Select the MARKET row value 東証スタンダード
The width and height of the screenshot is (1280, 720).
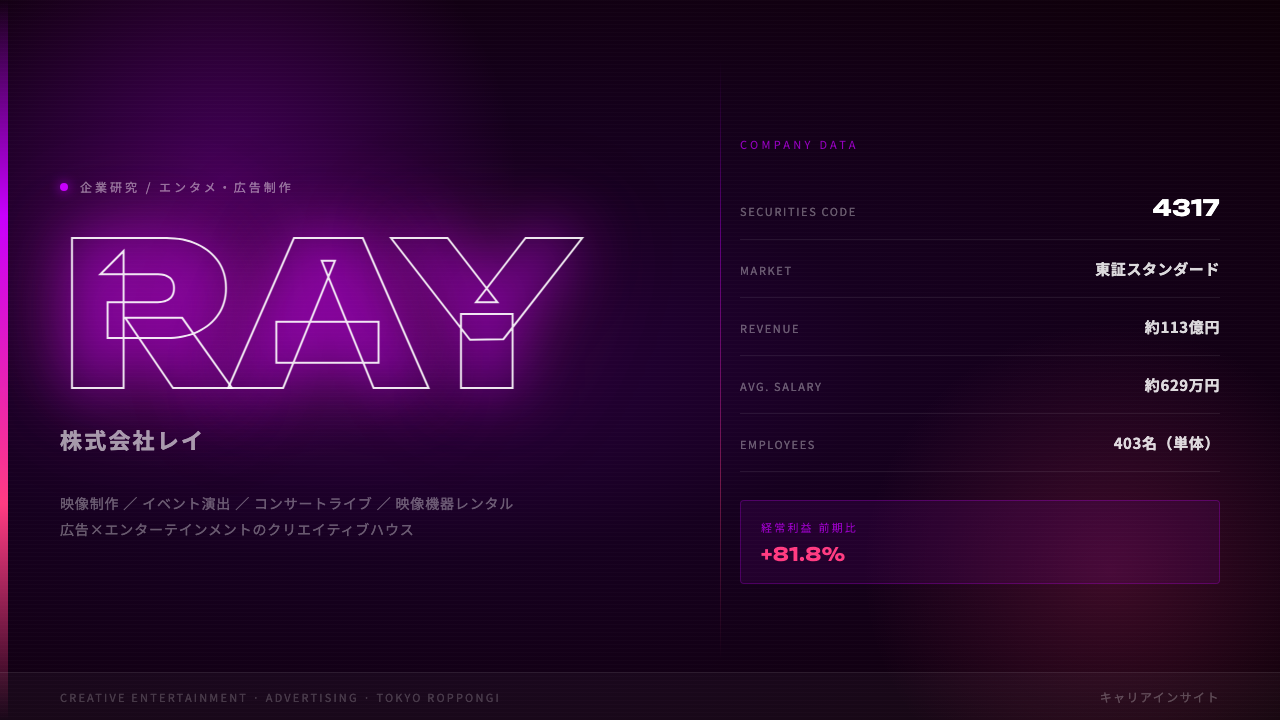[1157, 269]
